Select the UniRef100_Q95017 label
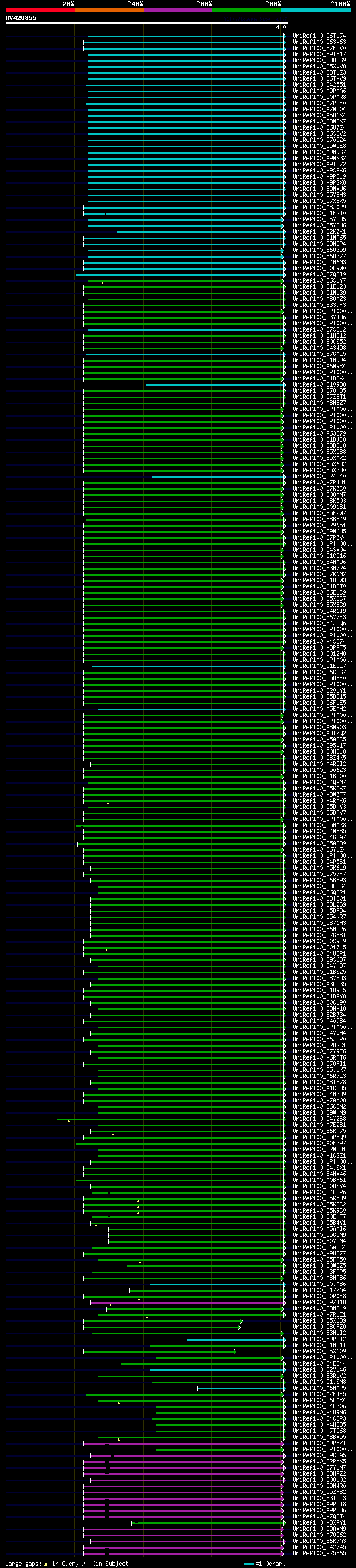This screenshot has height=1568, width=356. pyautogui.click(x=319, y=746)
